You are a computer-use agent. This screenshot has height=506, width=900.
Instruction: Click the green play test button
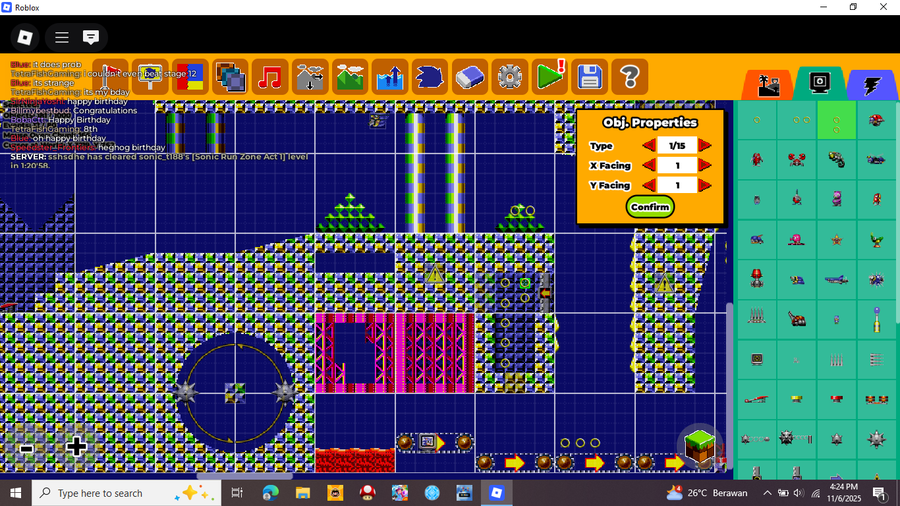tap(550, 76)
